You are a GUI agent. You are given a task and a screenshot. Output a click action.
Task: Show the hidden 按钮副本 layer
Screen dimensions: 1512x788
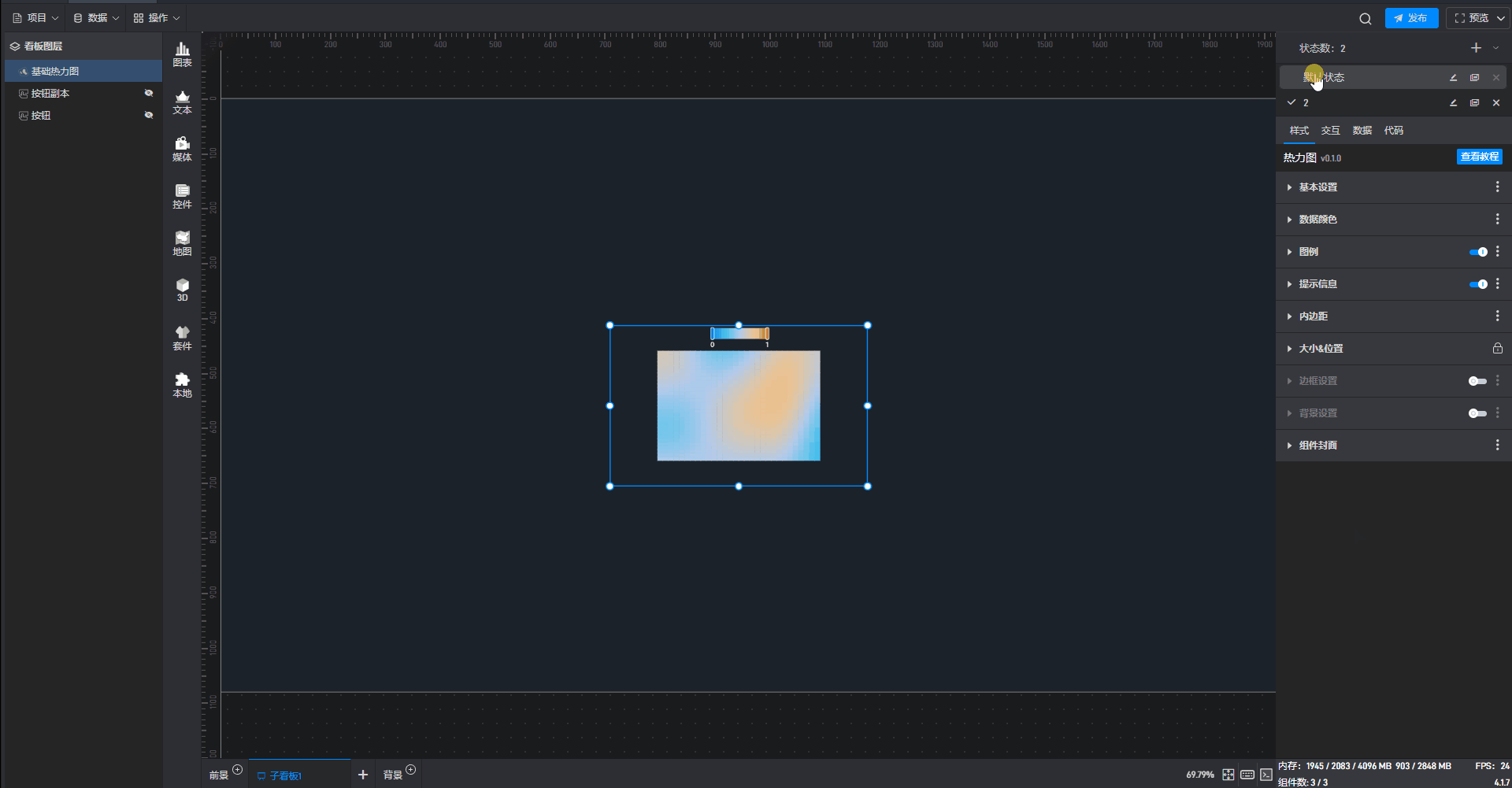(x=148, y=93)
